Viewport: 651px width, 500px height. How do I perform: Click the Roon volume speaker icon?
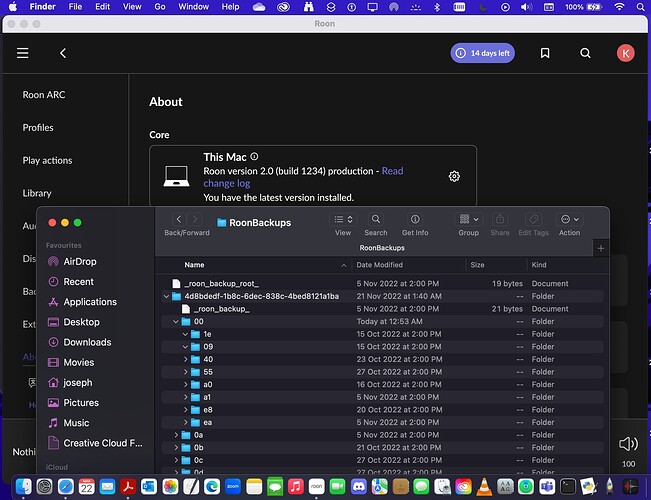point(628,444)
